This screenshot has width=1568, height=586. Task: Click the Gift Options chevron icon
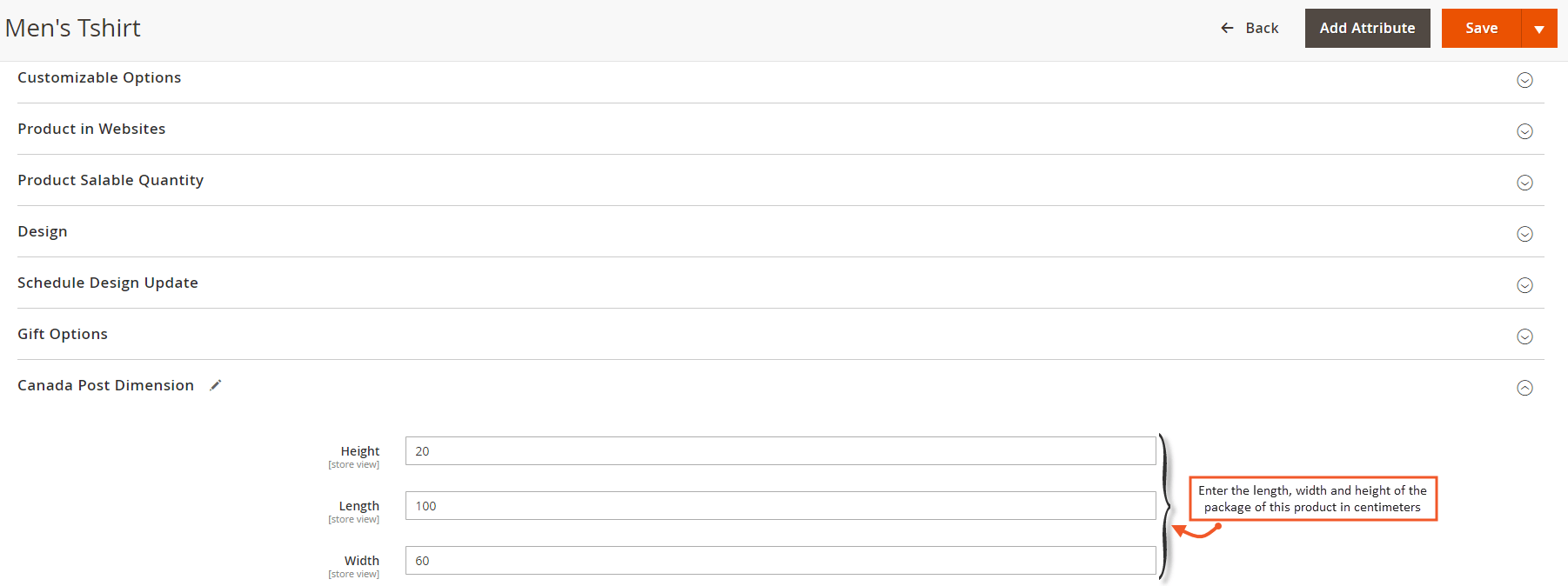click(x=1524, y=336)
